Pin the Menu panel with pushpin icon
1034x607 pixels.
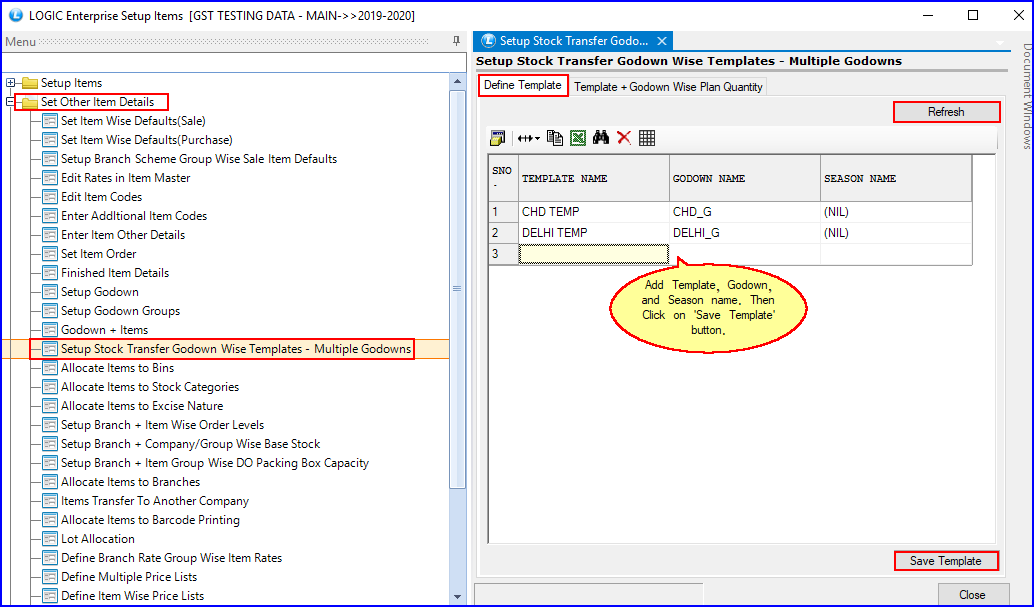(x=457, y=41)
